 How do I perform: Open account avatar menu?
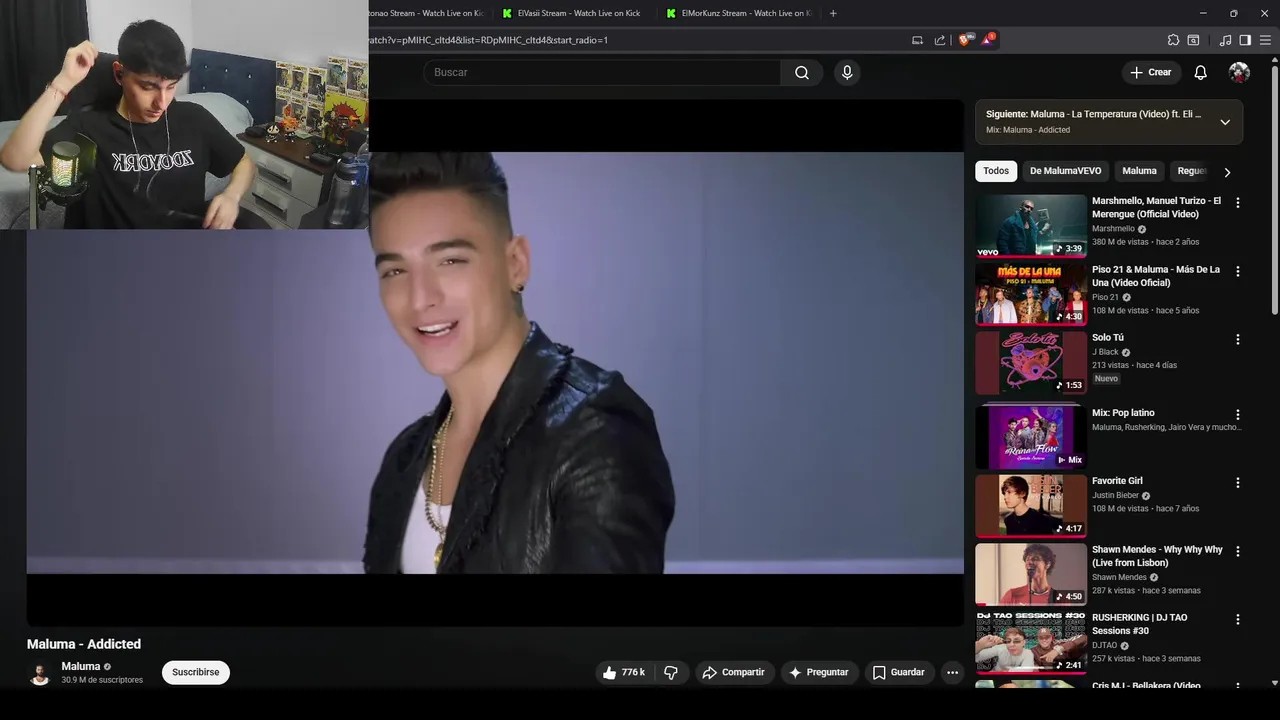(1239, 72)
